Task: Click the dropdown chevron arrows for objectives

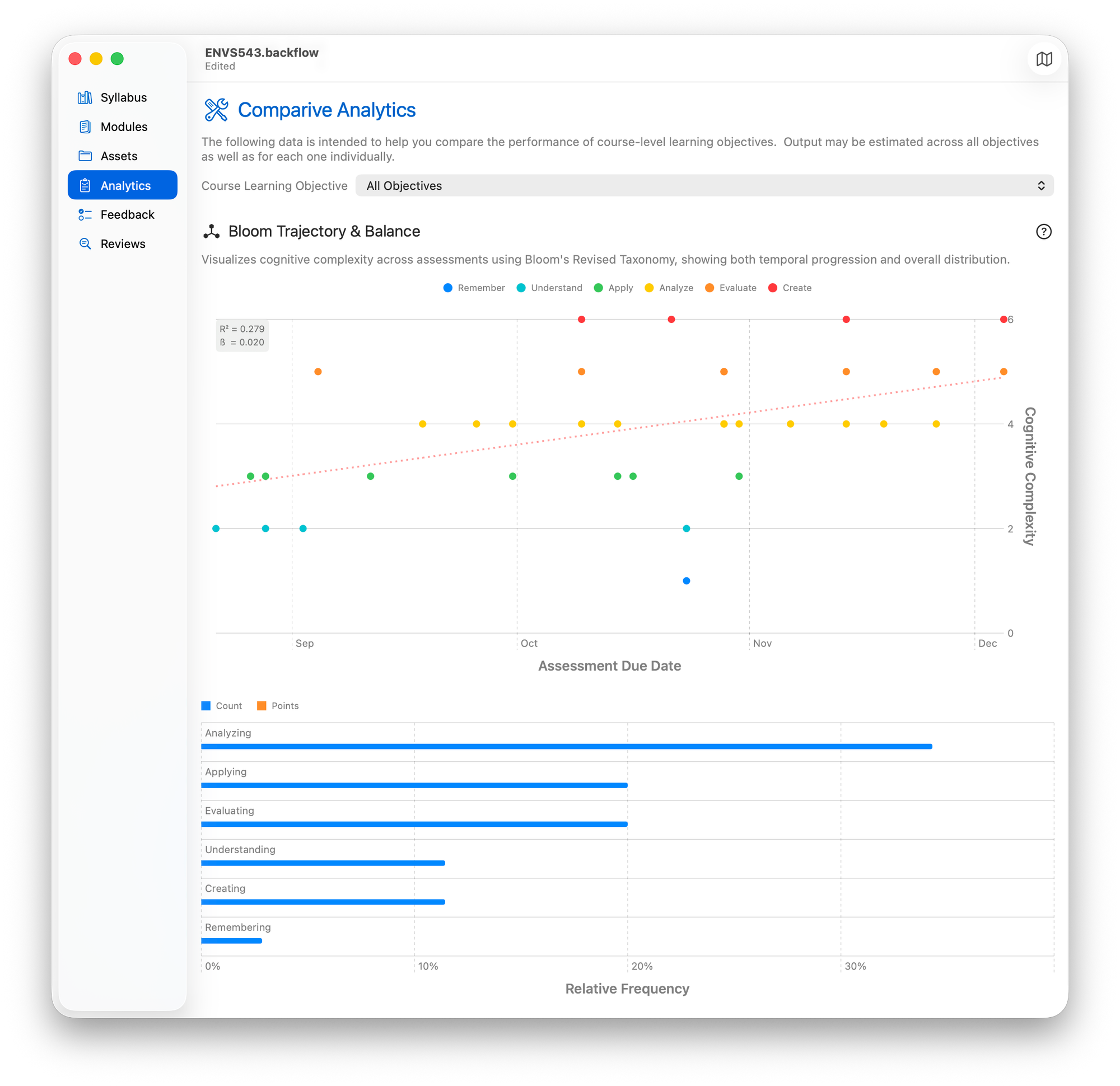Action: [x=1040, y=186]
